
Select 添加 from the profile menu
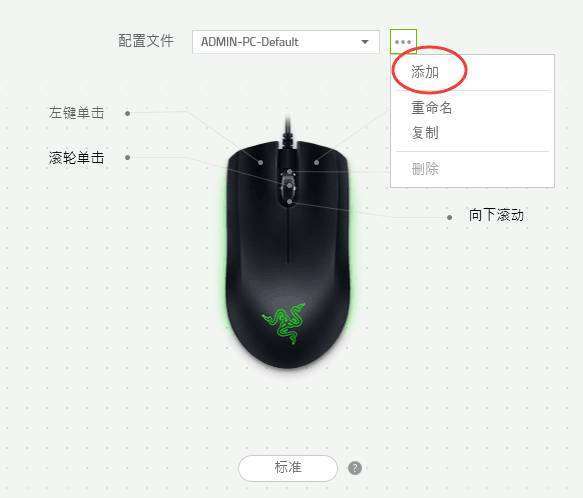[425, 72]
